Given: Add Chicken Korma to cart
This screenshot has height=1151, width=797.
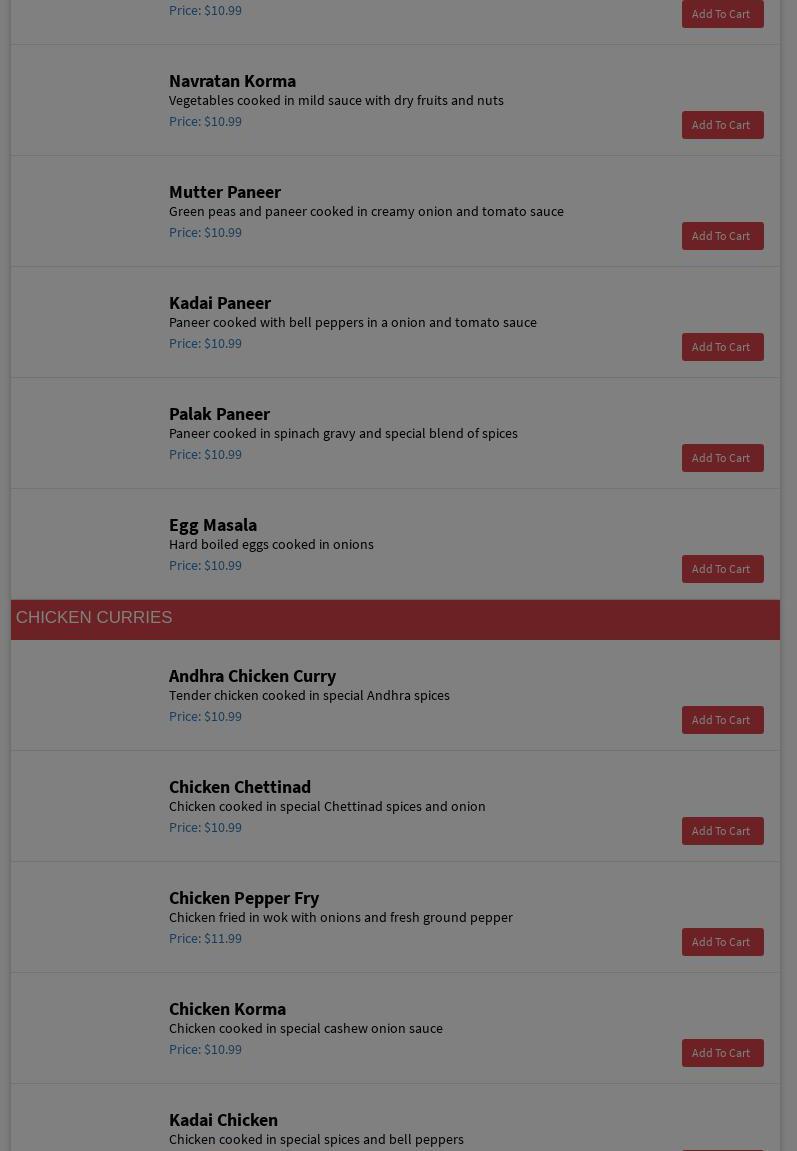Looking at the screenshot, I should pyautogui.click(x=722, y=1053).
